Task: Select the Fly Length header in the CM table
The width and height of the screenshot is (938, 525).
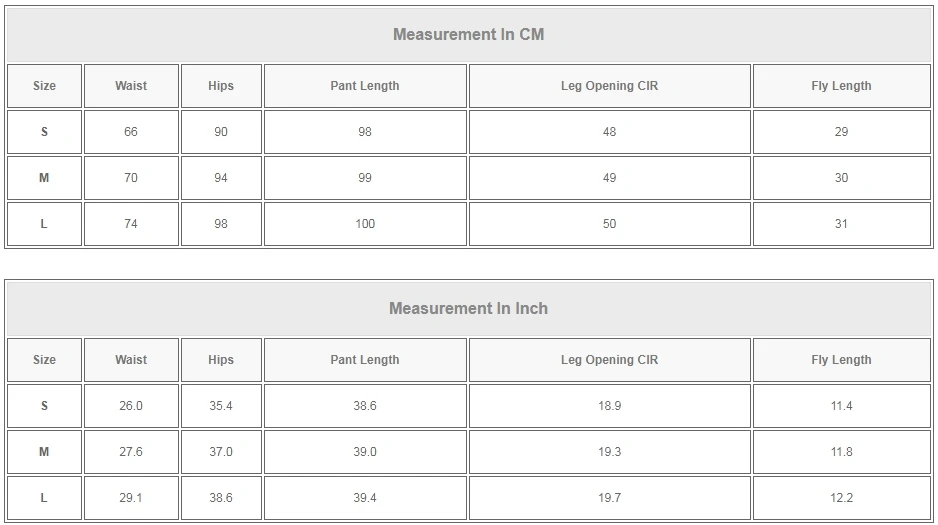Action: (841, 86)
